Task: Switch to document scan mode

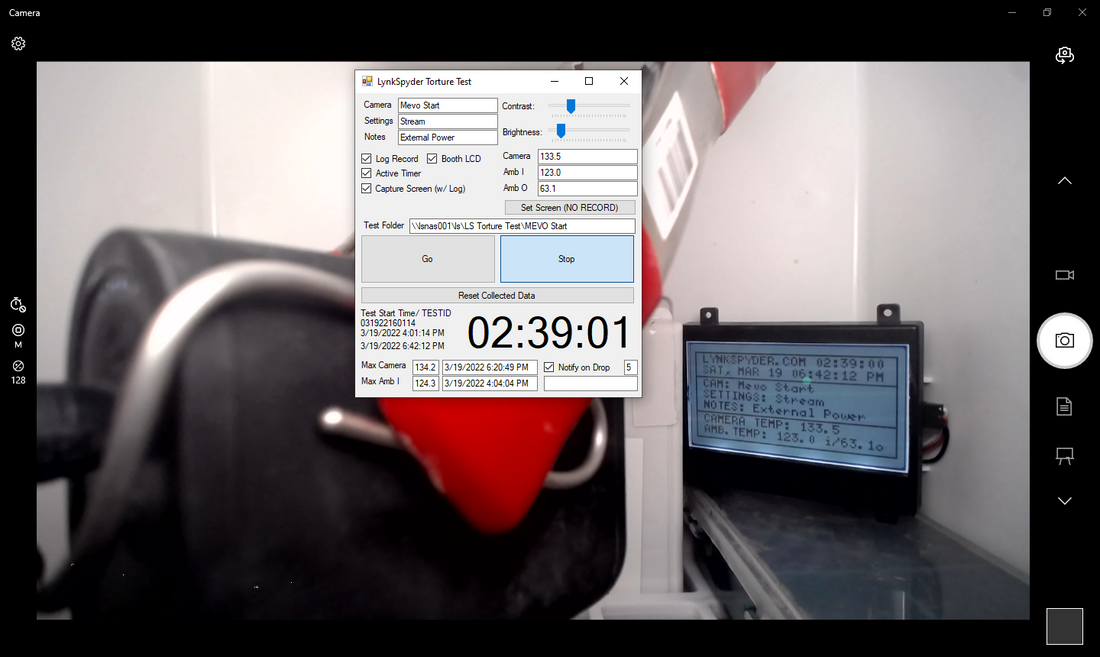Action: coord(1063,406)
